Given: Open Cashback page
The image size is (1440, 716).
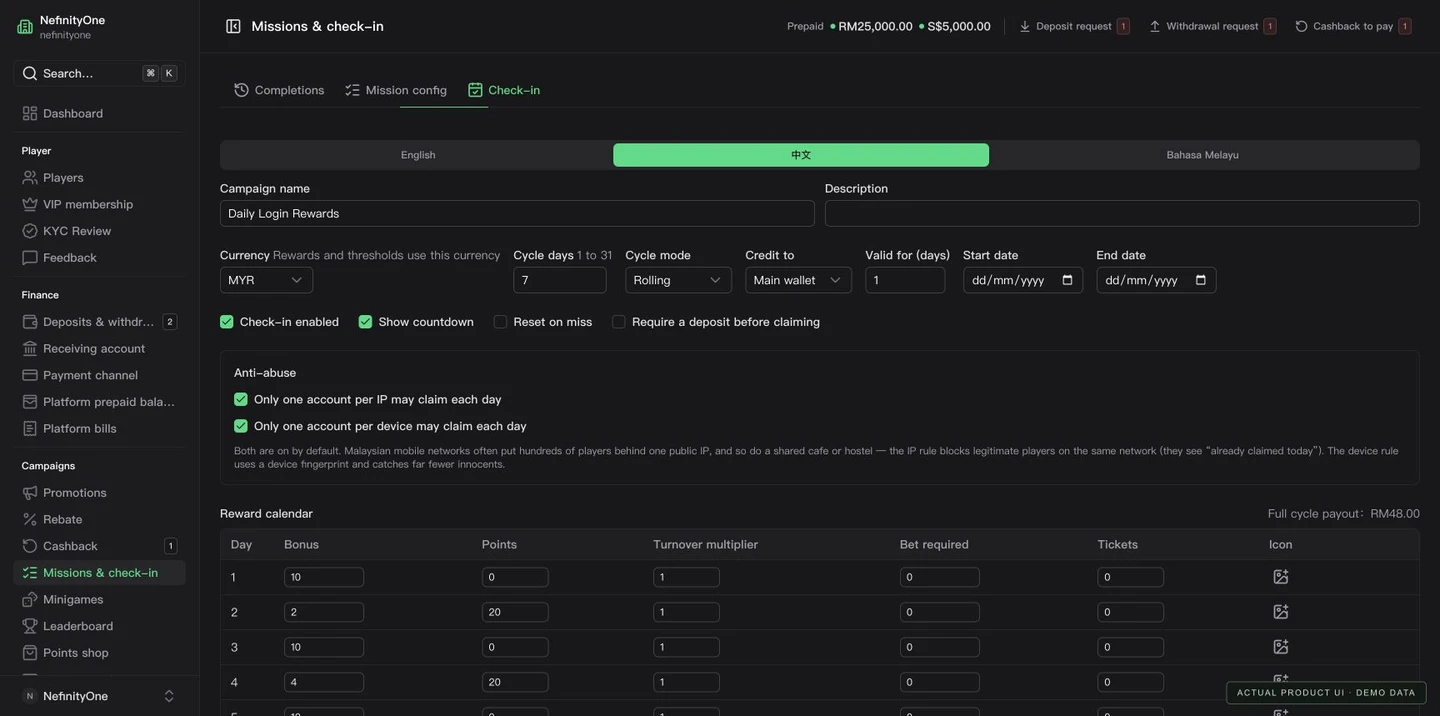Looking at the screenshot, I should [100, 546].
